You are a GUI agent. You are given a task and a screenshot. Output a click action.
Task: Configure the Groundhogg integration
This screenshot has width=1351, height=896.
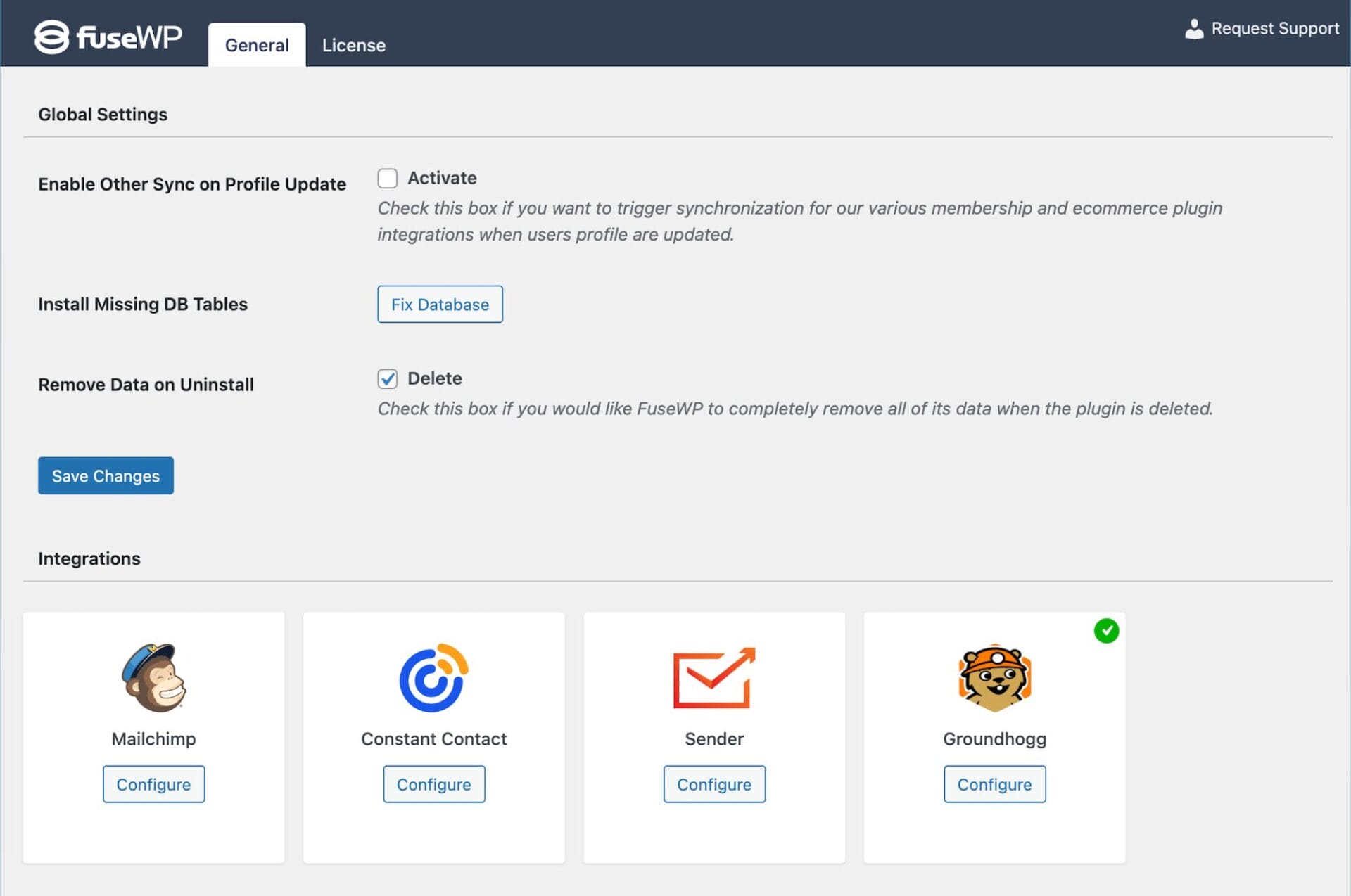(x=994, y=784)
